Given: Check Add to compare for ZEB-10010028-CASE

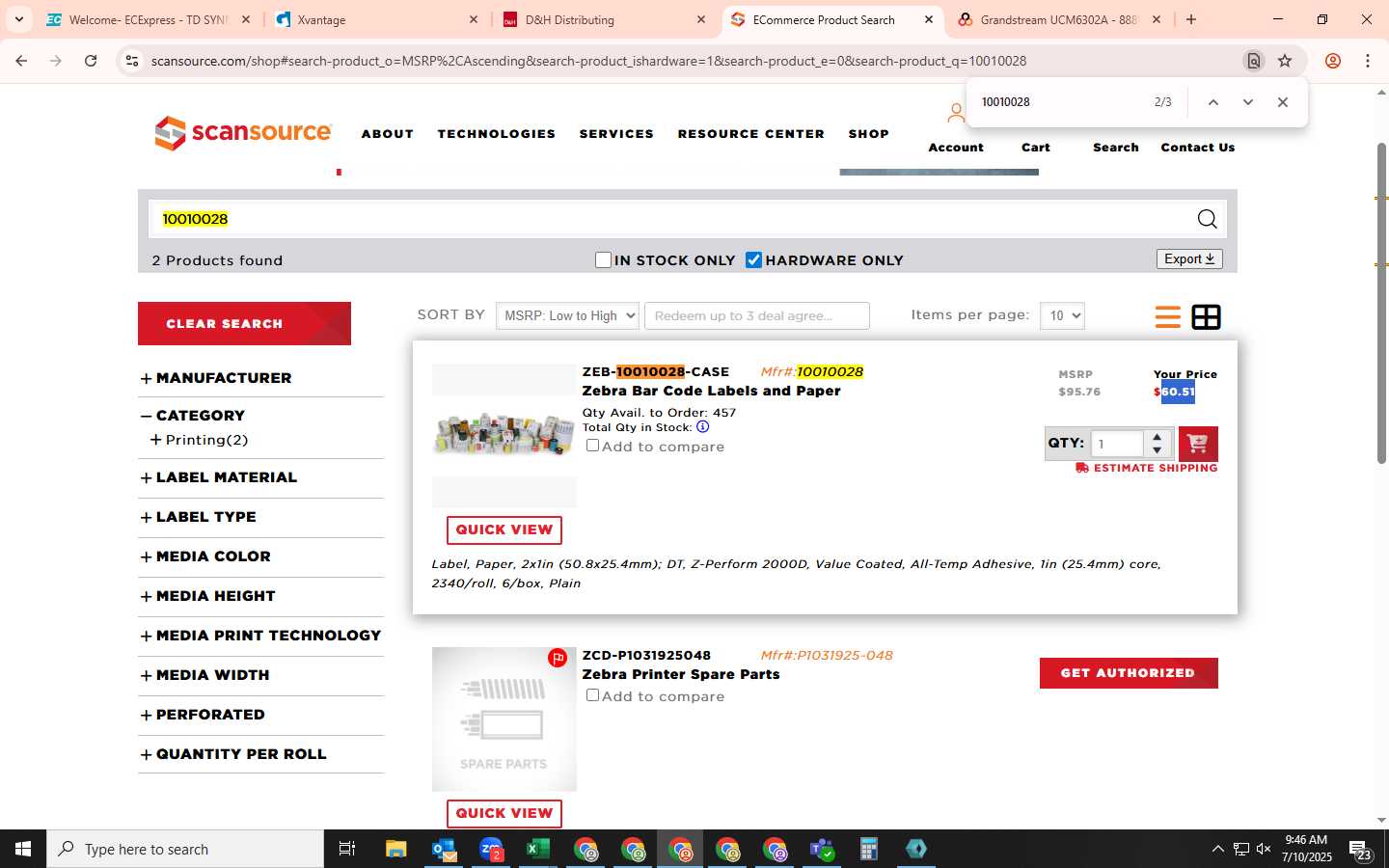Looking at the screenshot, I should [x=593, y=446].
